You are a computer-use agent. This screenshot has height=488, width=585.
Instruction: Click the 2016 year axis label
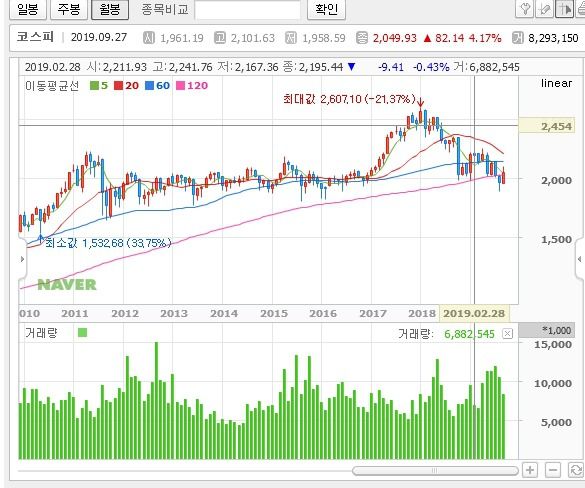(x=323, y=313)
